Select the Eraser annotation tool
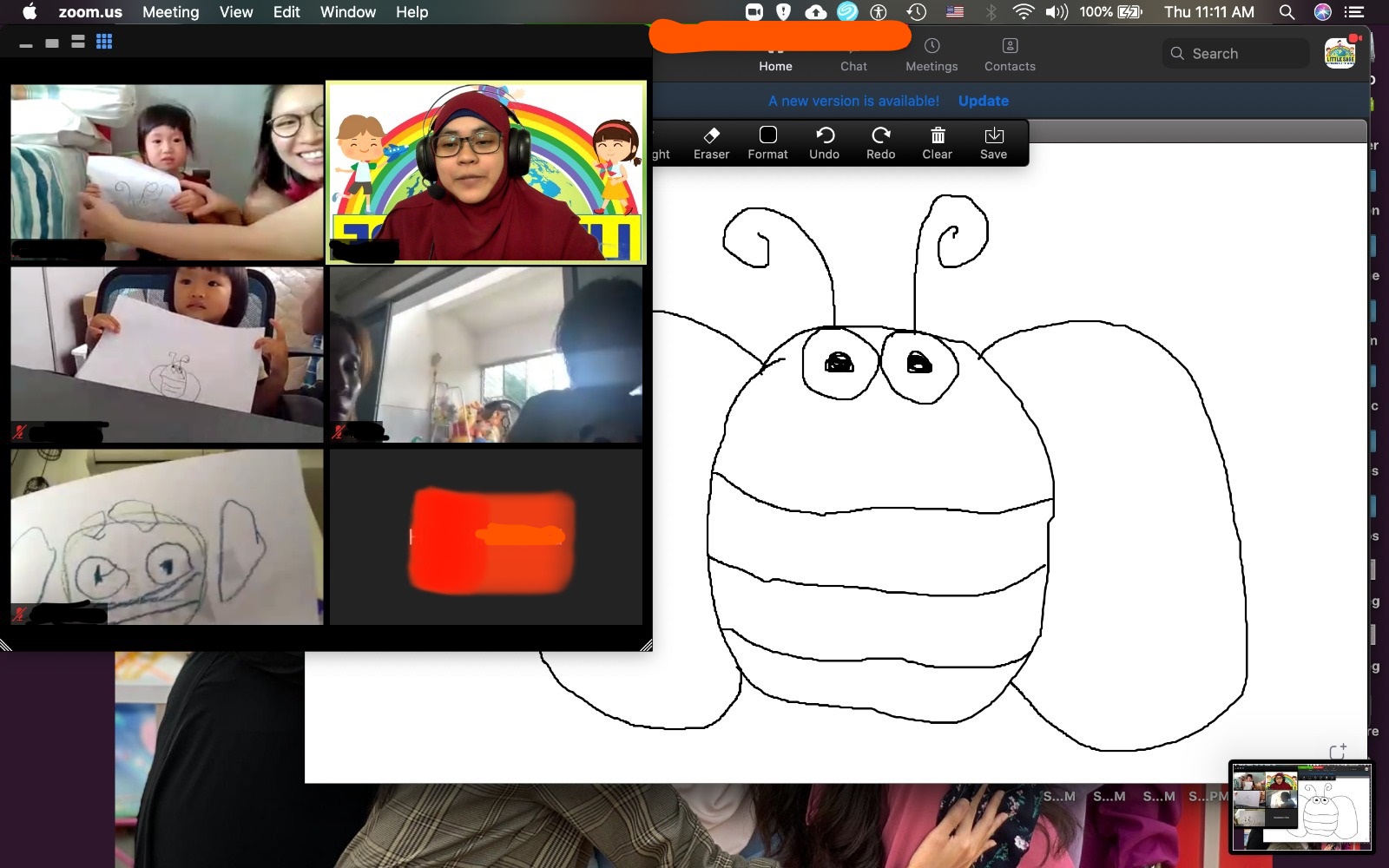 (711, 143)
